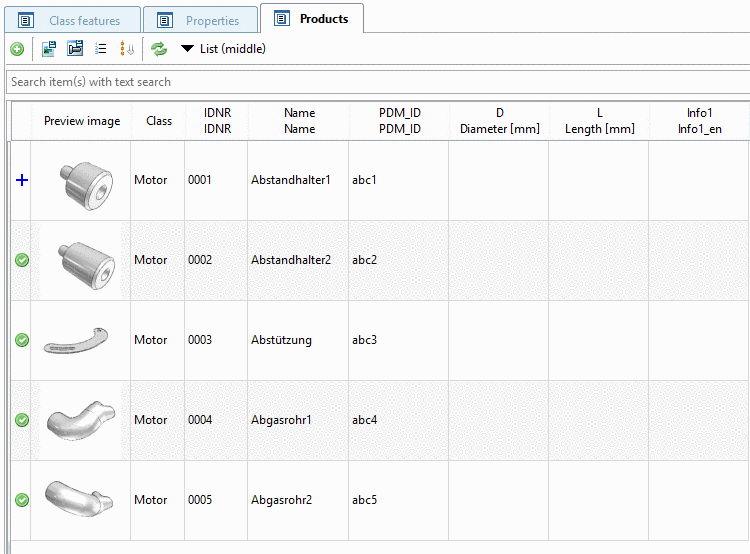Image resolution: width=750 pixels, height=554 pixels.
Task: Click the Motor class cell for 0005
Action: 157,499
